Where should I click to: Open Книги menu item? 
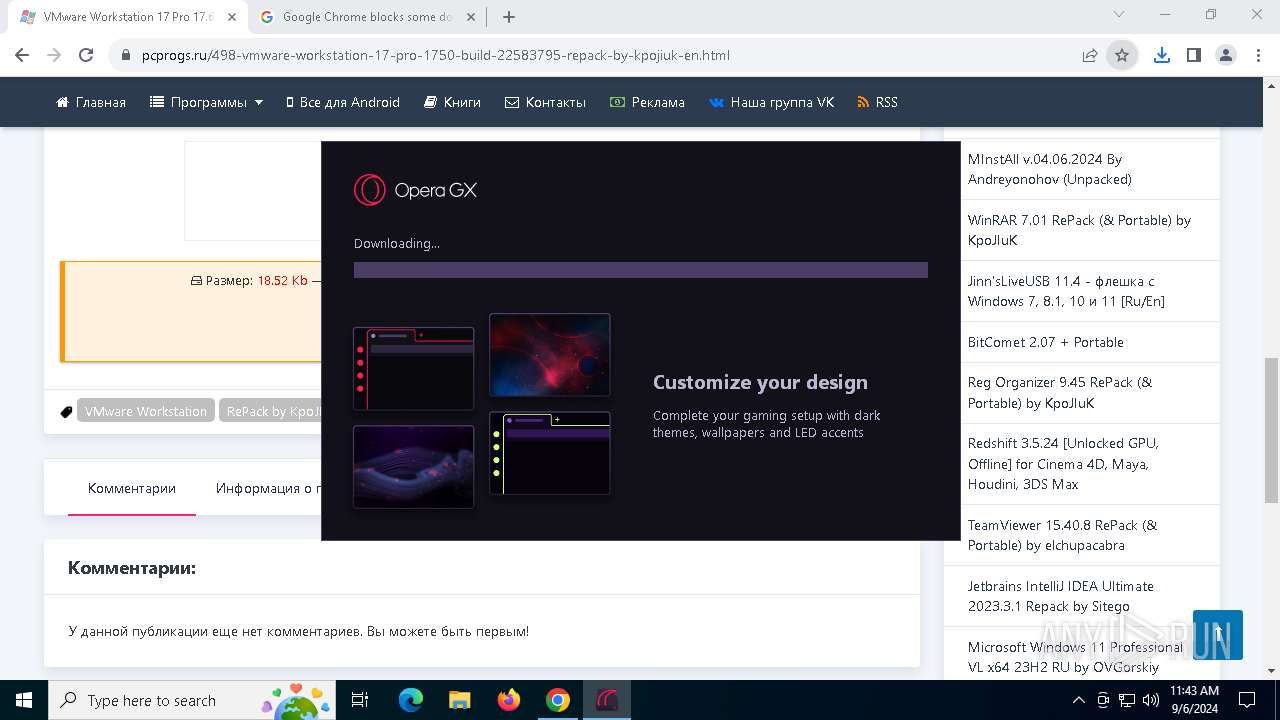pos(452,102)
